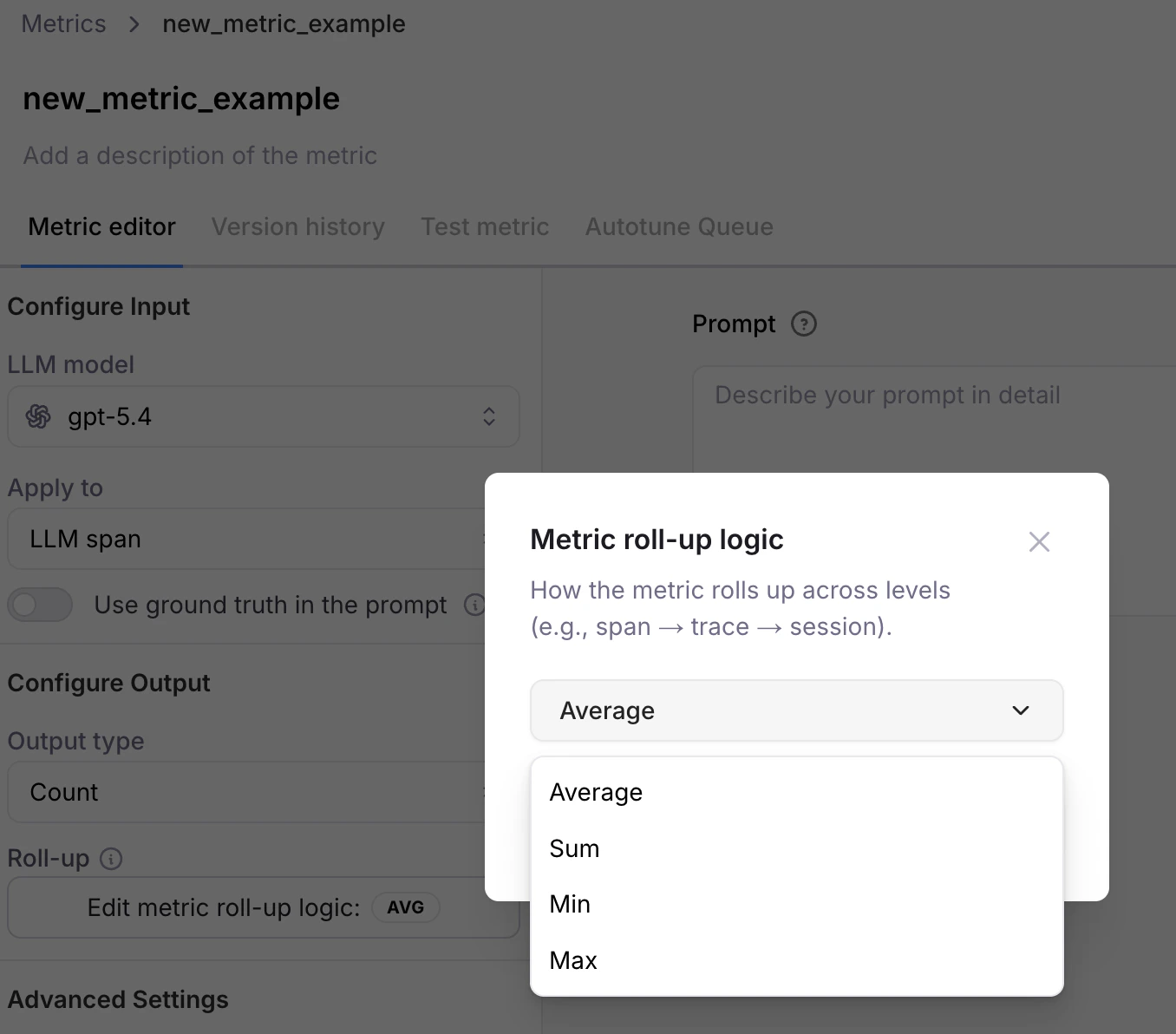Open the Output type dropdown showing Count

click(260, 792)
